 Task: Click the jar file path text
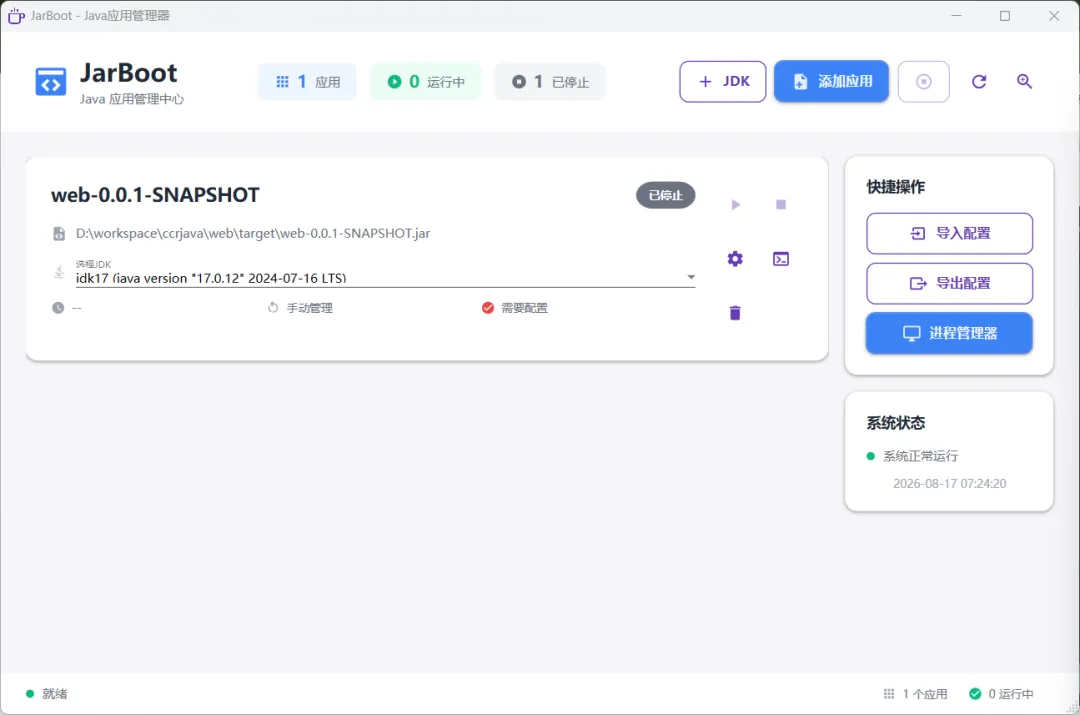coord(253,233)
